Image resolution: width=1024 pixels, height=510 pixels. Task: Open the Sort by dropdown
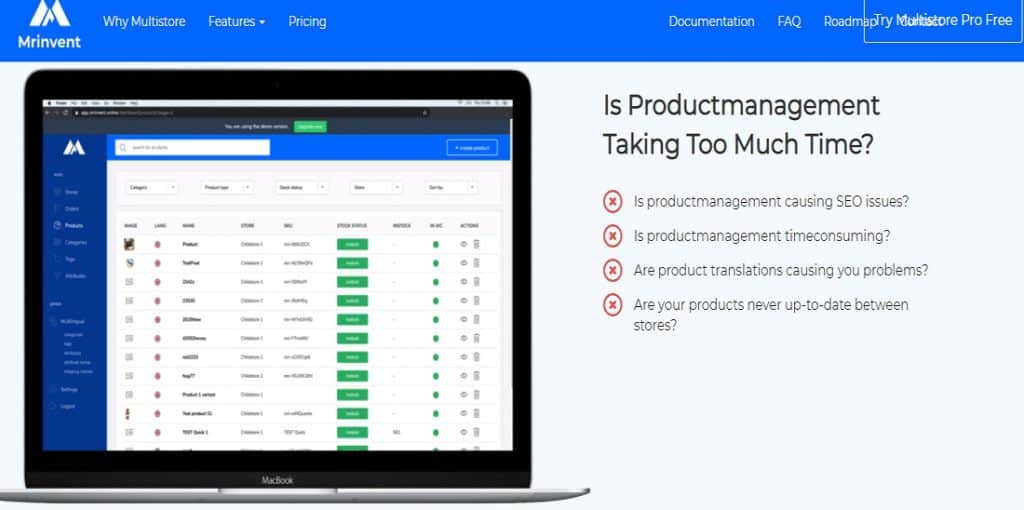(451, 187)
